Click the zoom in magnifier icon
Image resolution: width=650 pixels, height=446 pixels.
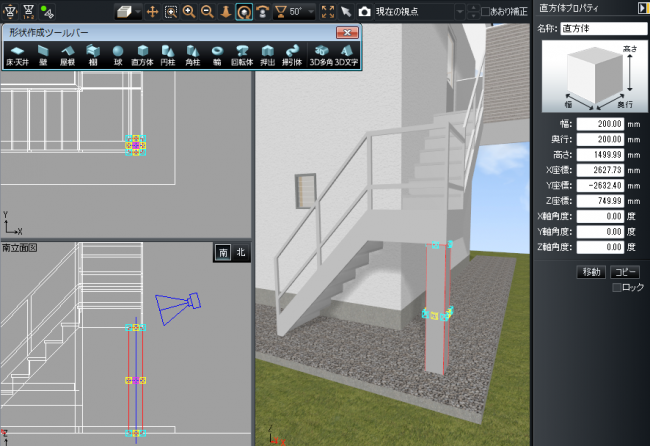[188, 11]
